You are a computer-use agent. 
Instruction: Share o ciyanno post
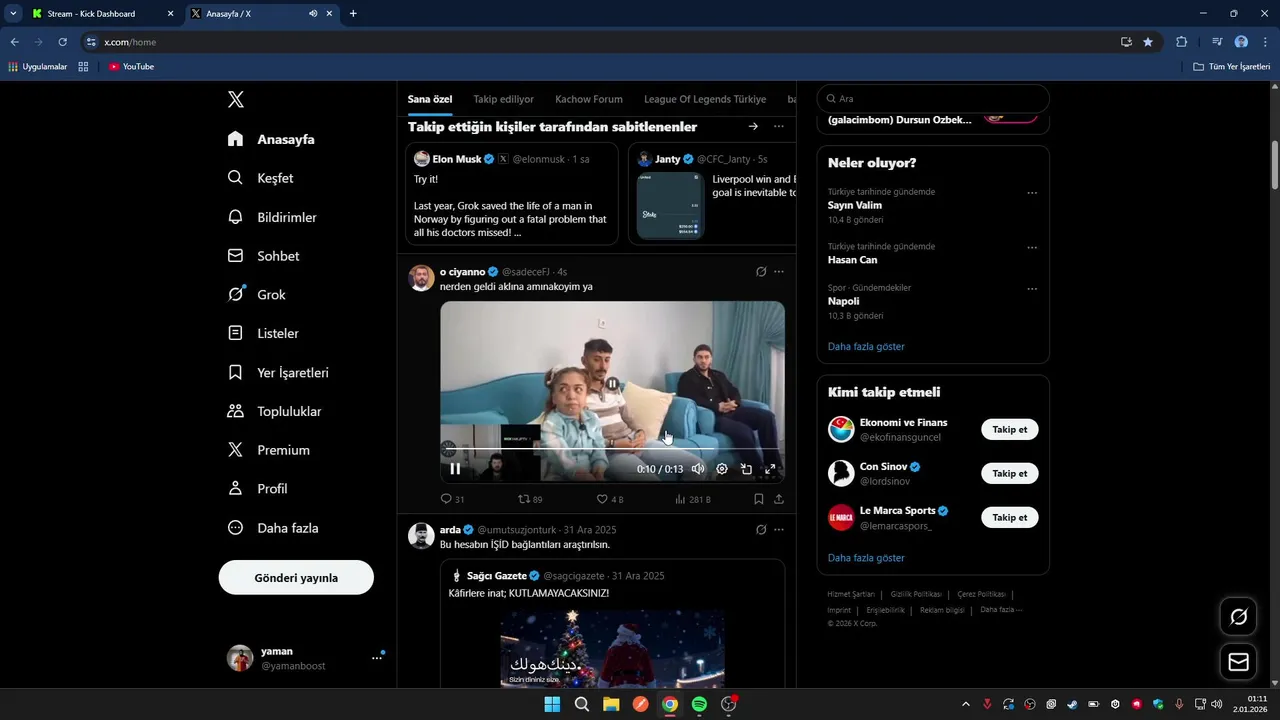pos(779,499)
